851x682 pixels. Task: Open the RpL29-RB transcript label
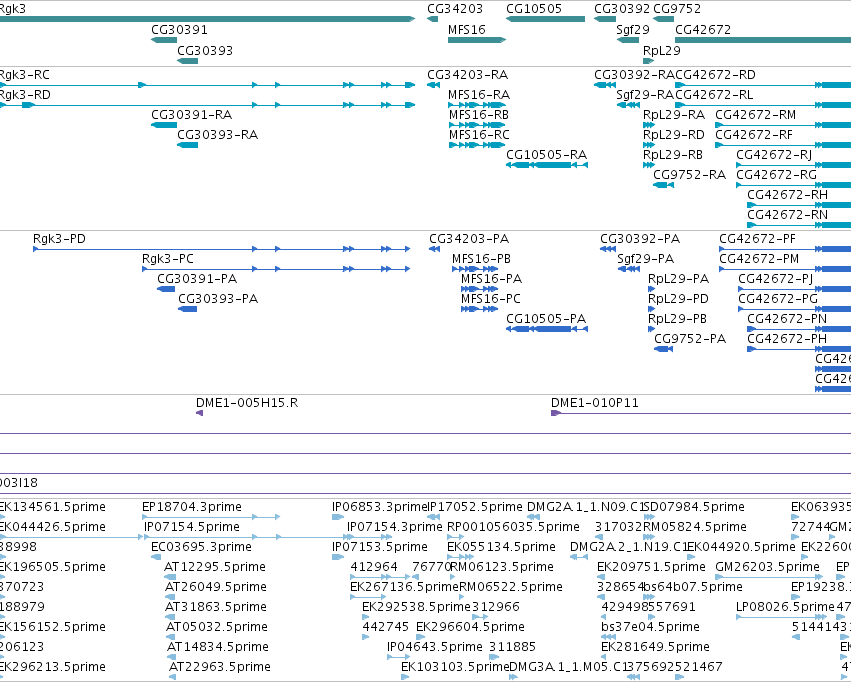click(673, 155)
